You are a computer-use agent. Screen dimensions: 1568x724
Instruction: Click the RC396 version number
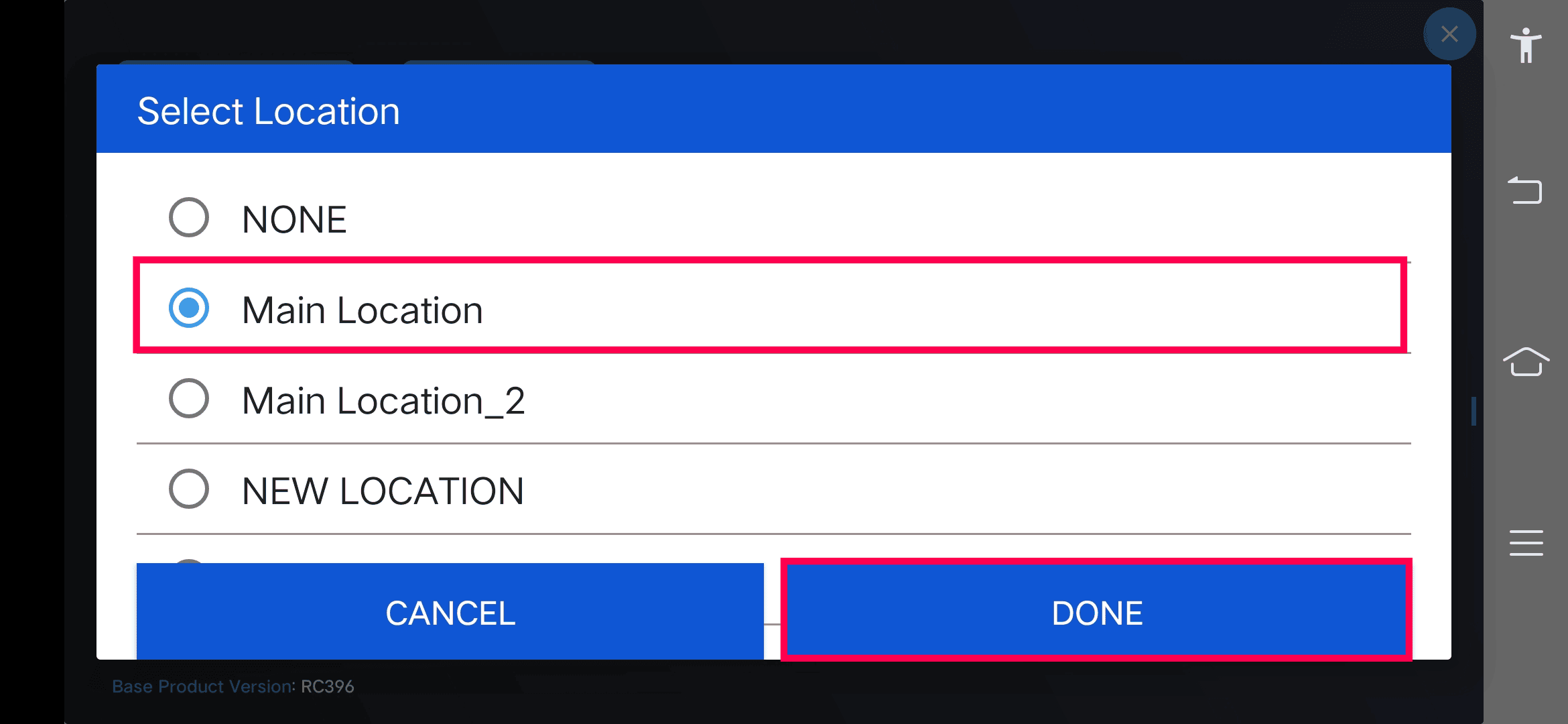point(328,686)
